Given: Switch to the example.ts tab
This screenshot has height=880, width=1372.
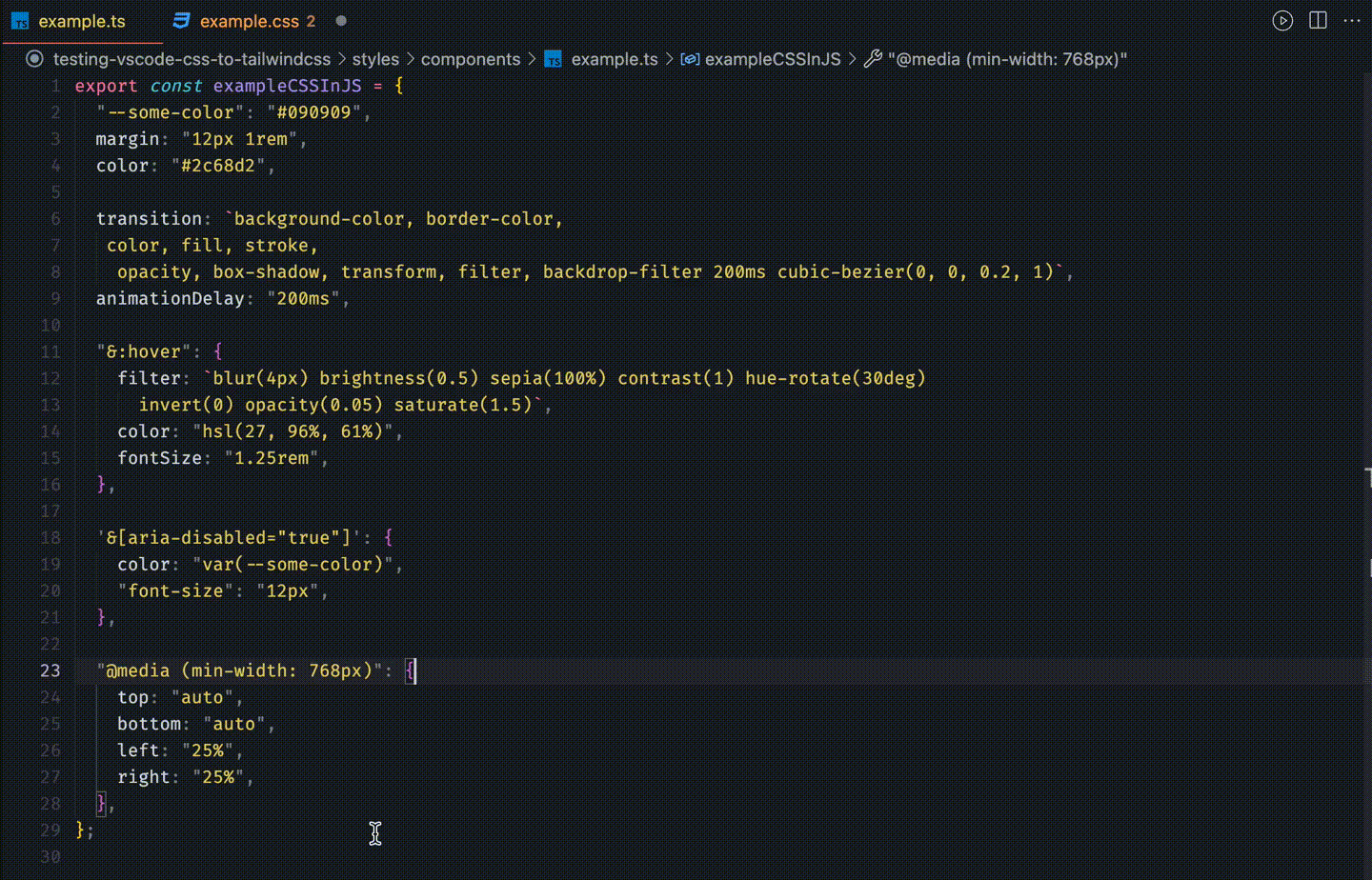Looking at the screenshot, I should click(82, 21).
